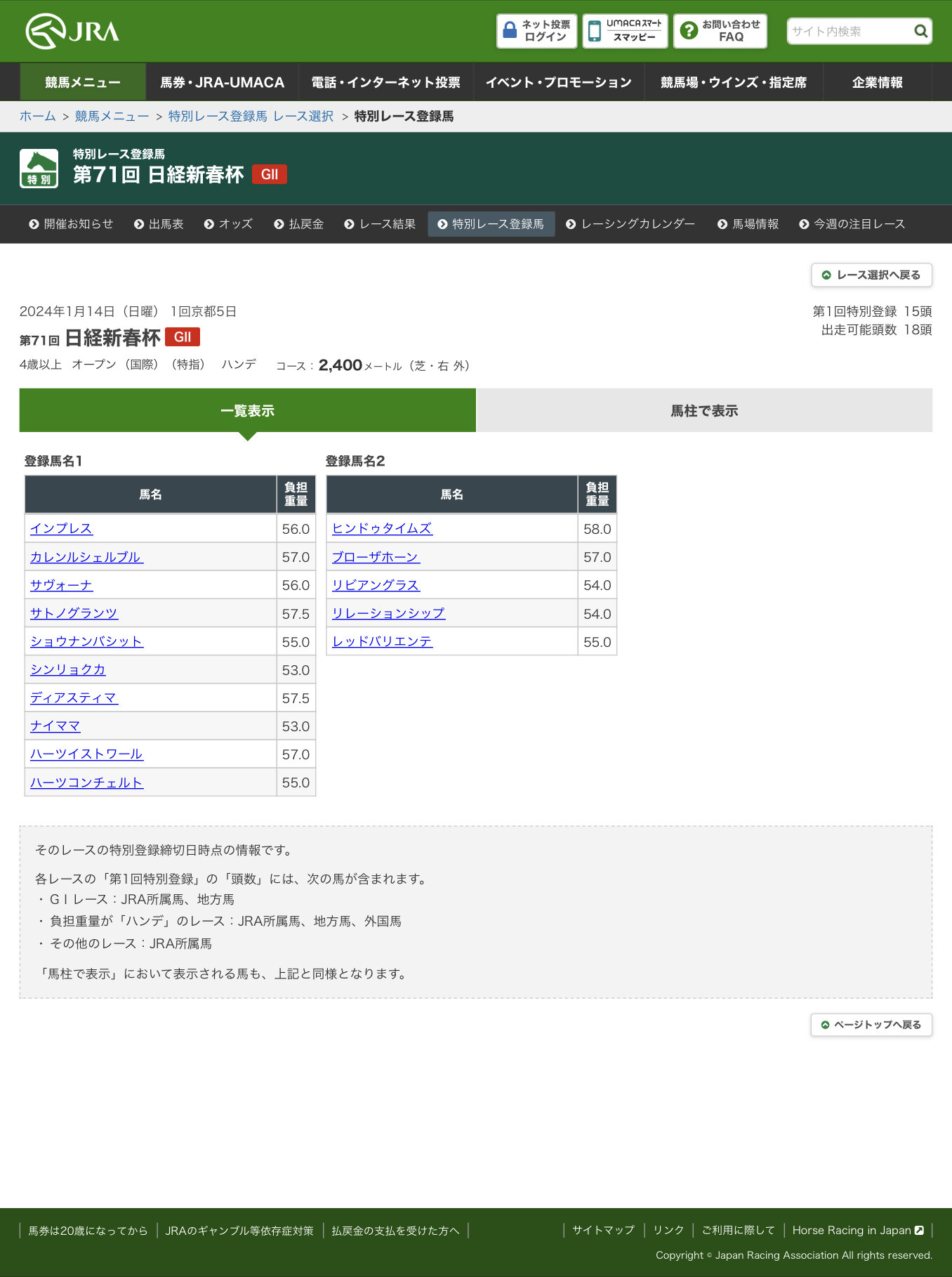Click the 第1回特別登録 15頭 count text

(873, 311)
